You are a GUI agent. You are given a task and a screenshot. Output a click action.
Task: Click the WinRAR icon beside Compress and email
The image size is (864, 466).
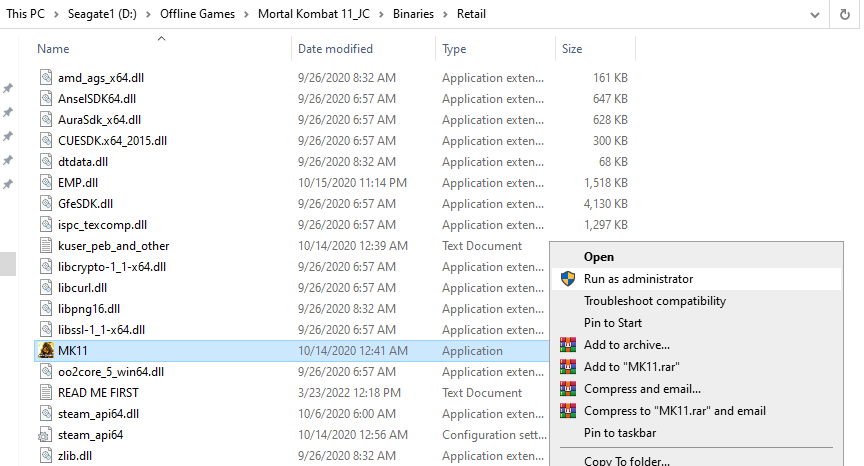[x=568, y=389]
